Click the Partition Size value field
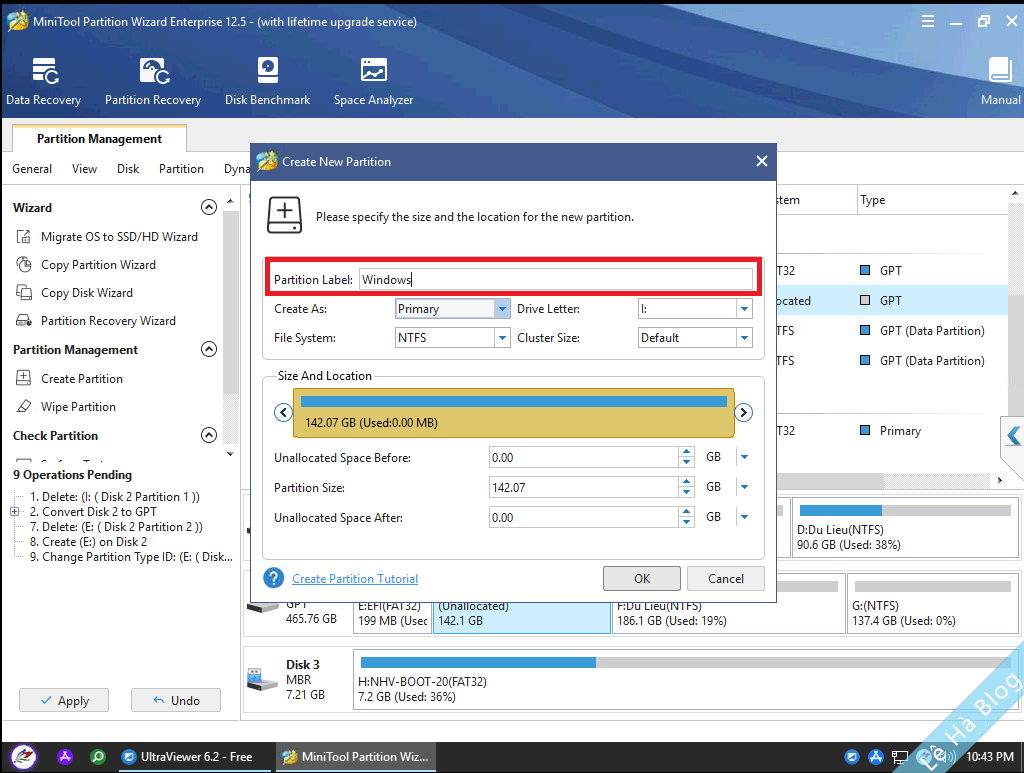1024x773 pixels. pos(584,487)
